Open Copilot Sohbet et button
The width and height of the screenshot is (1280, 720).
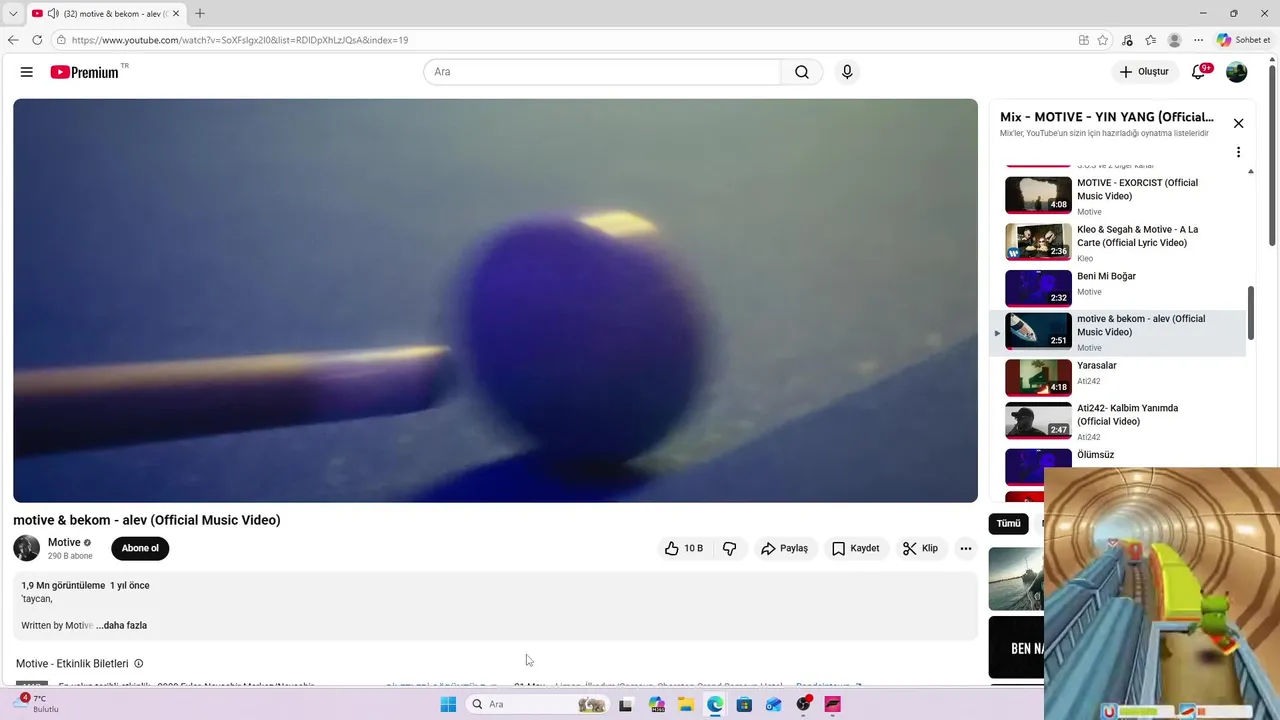click(x=1243, y=40)
